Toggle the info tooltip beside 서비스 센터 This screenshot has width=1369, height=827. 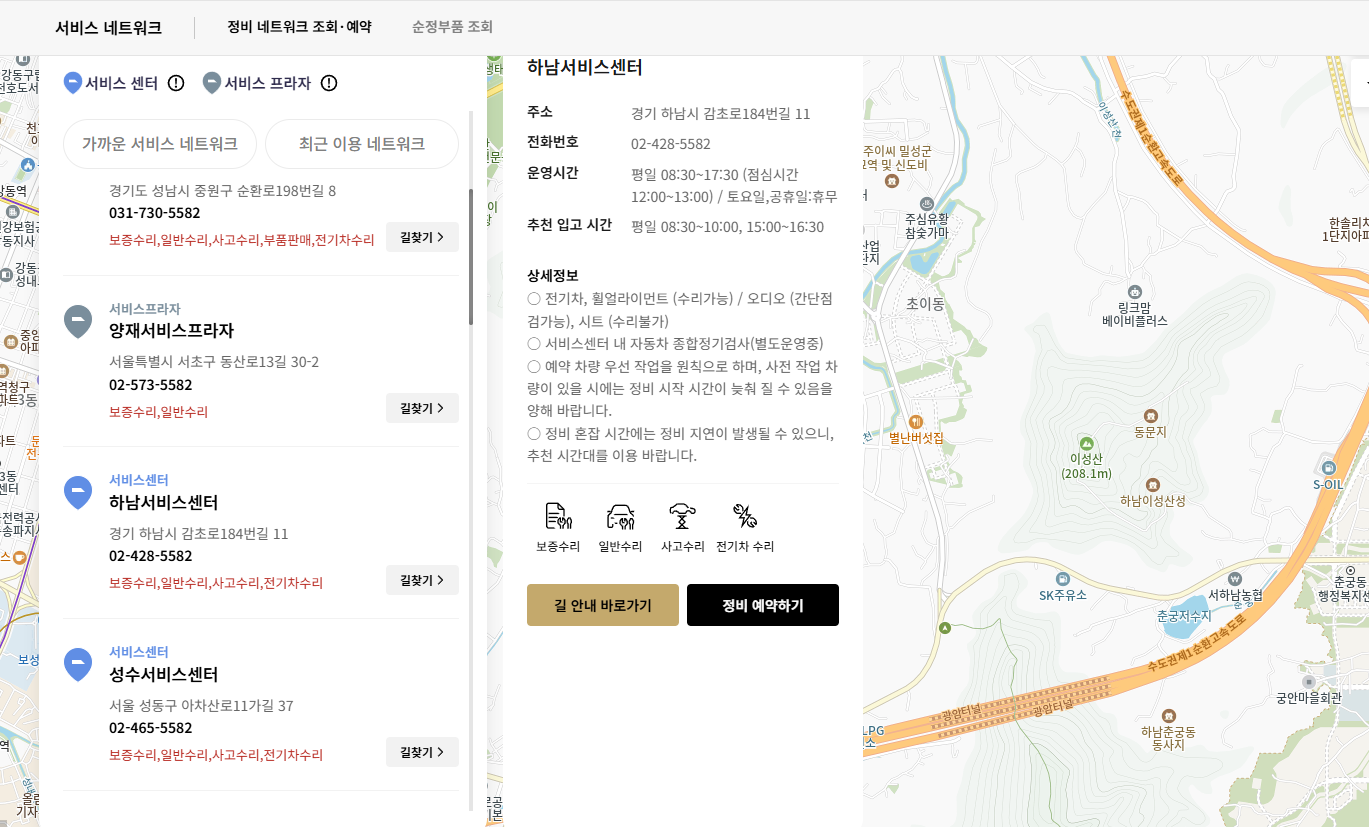tap(176, 84)
